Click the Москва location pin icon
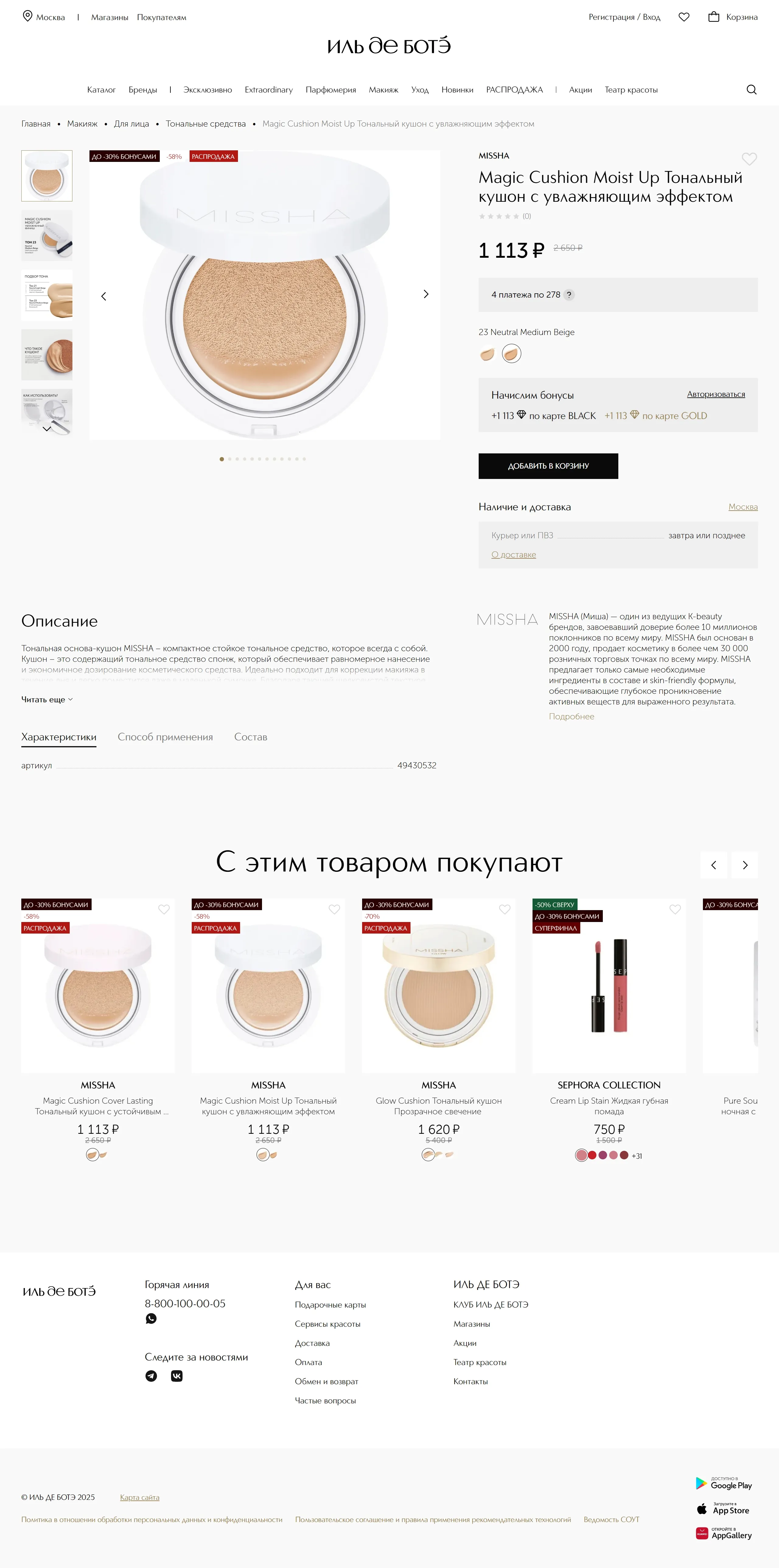 27,16
